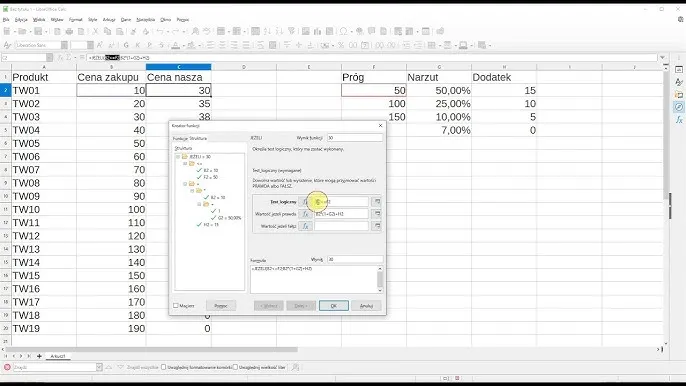The image size is (686, 386).
Task: Shrink dialog using Test logiczny range selector
Action: pos(376,202)
